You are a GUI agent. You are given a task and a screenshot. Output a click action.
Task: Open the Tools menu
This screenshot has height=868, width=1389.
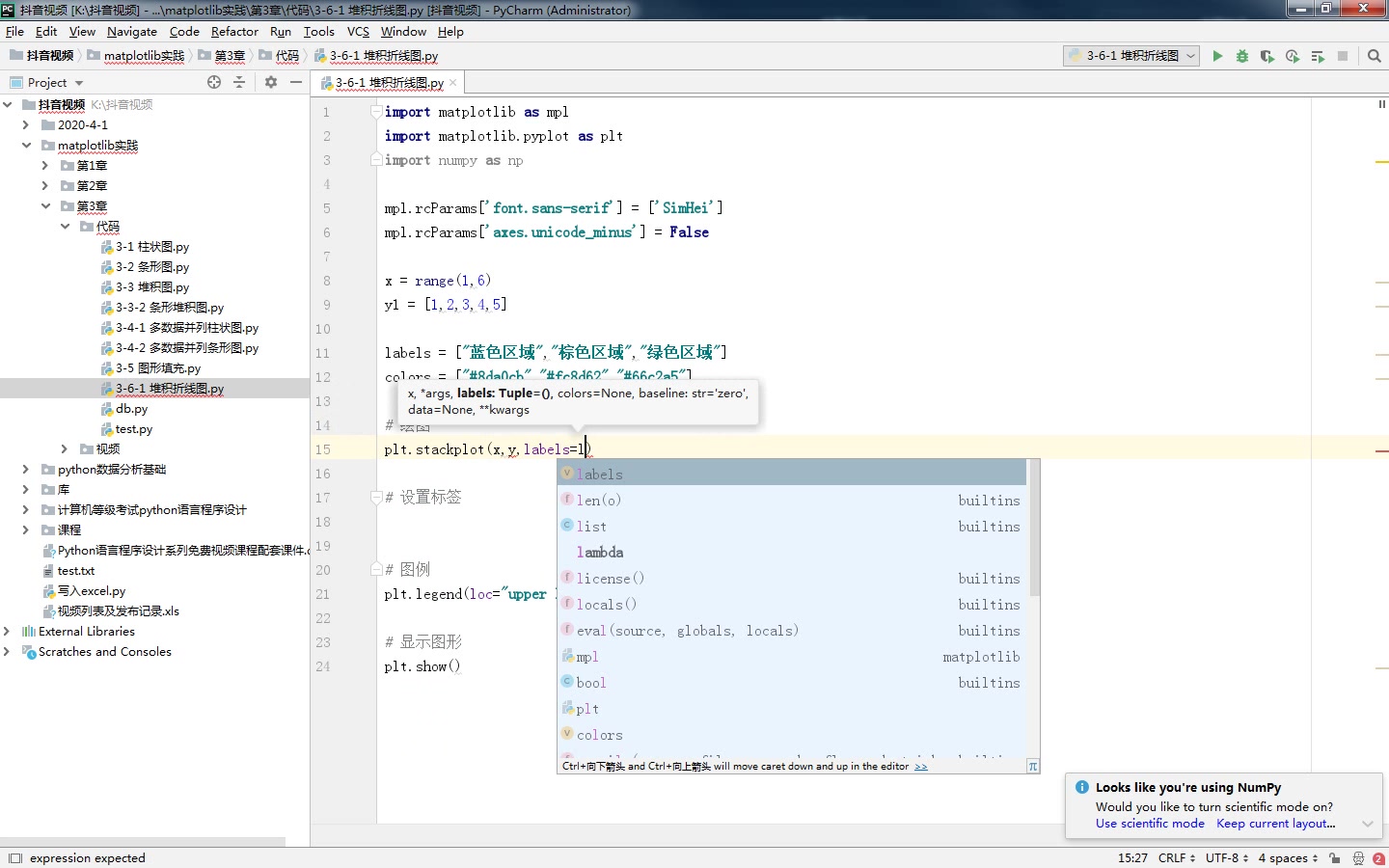318,31
